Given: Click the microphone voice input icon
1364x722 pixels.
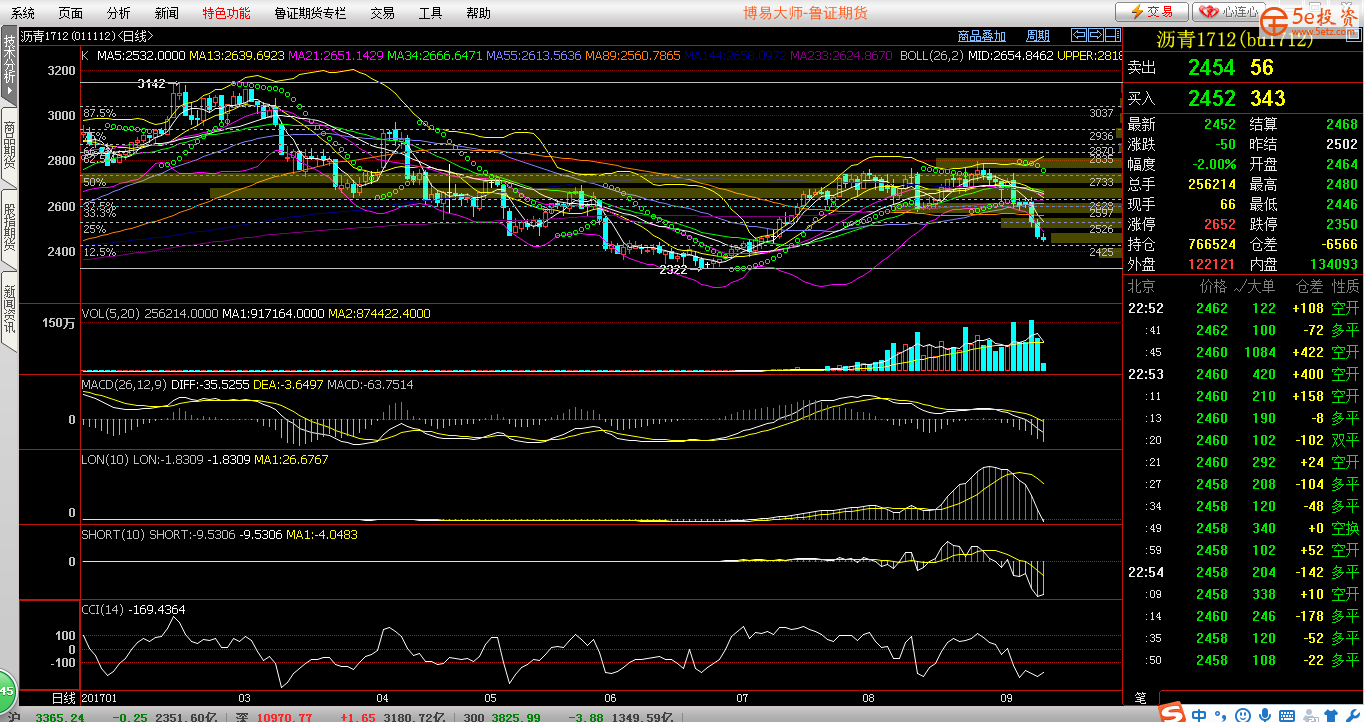Looking at the screenshot, I should pos(1265,715).
